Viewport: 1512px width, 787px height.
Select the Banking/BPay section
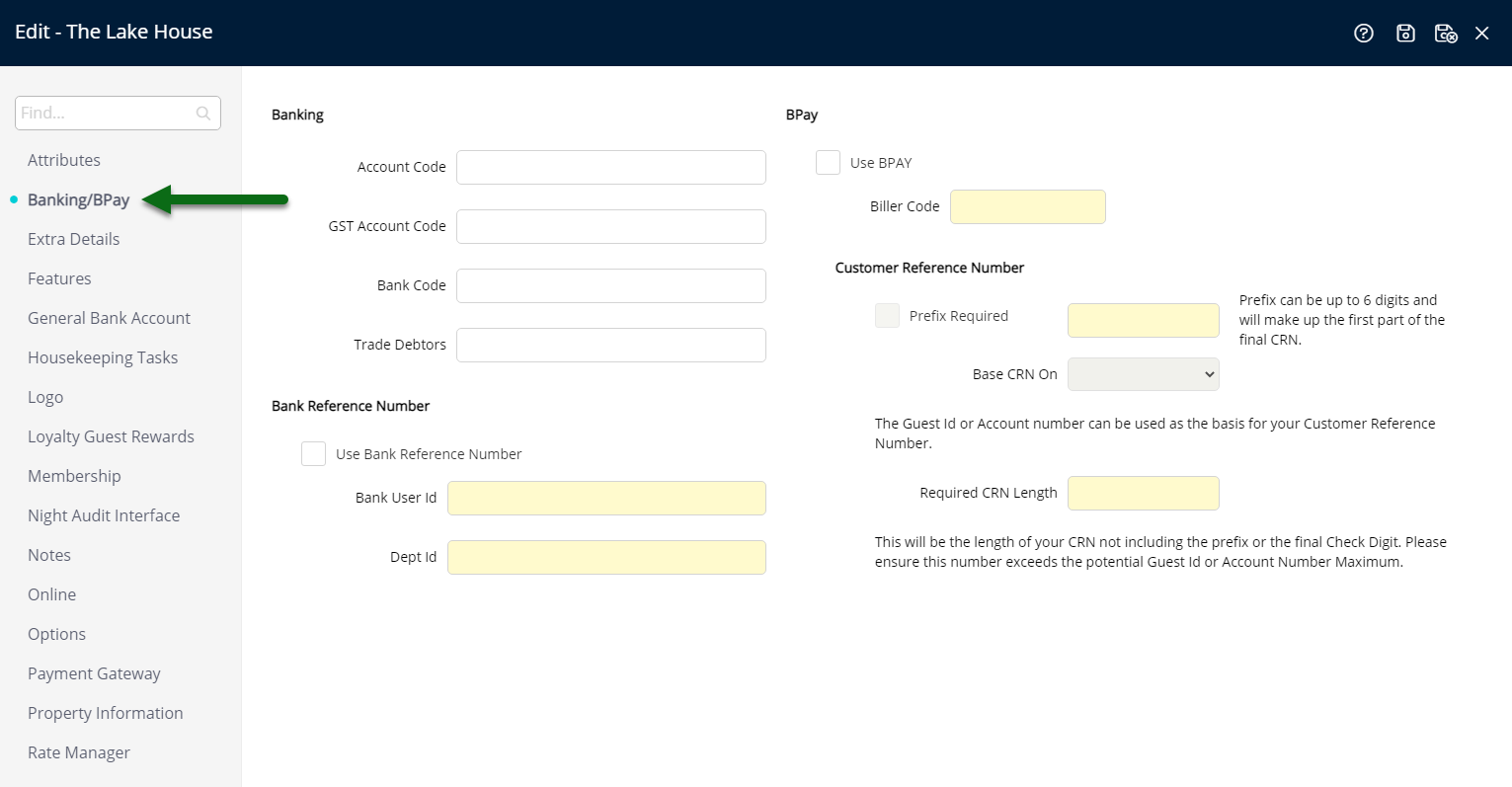click(x=79, y=199)
